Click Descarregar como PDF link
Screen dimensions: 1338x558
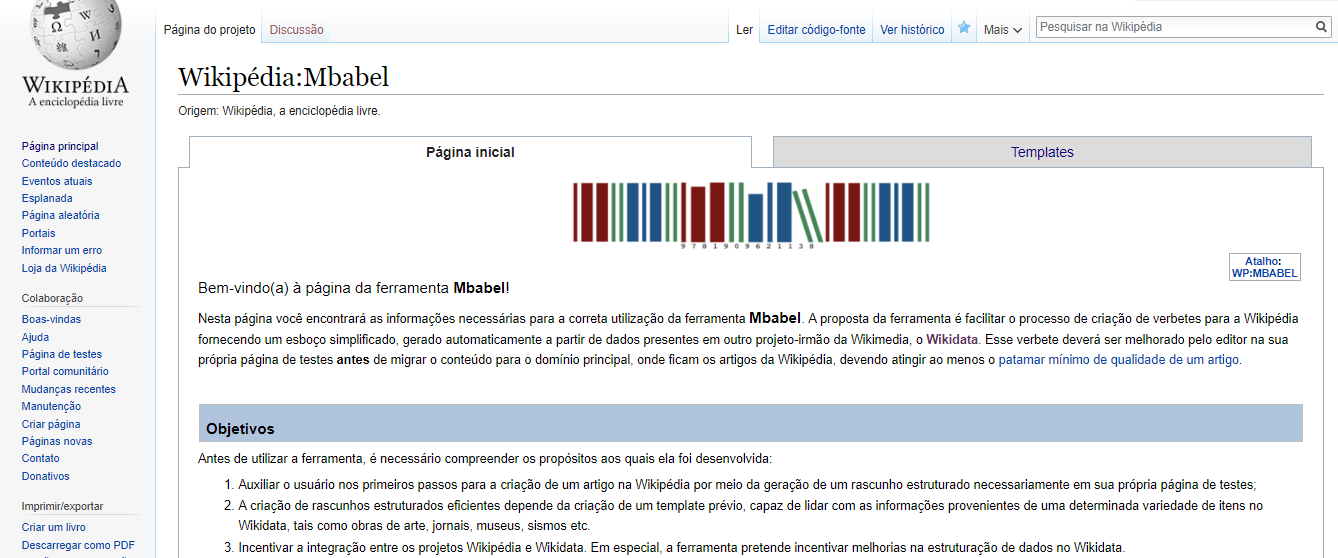pyautogui.click(x=78, y=545)
